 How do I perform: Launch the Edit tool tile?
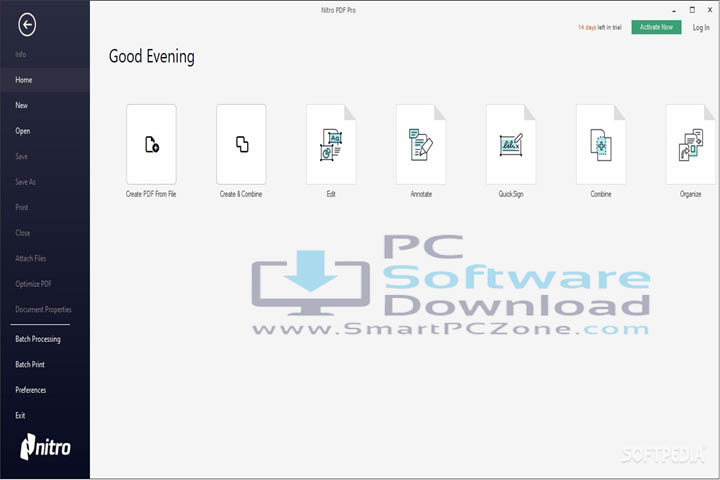click(331, 144)
